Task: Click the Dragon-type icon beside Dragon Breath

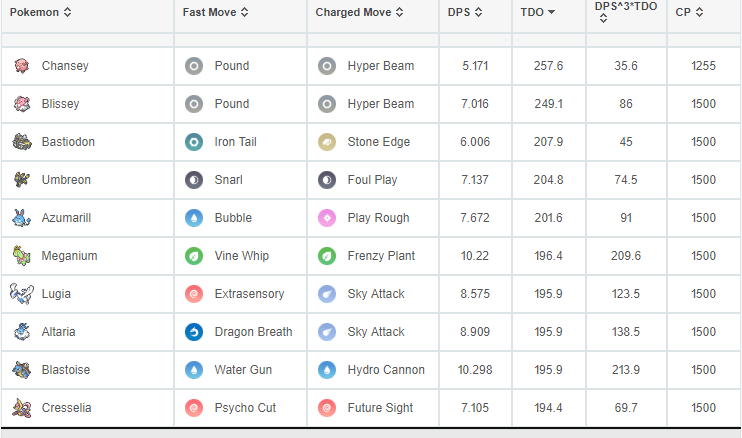Action: pos(194,332)
